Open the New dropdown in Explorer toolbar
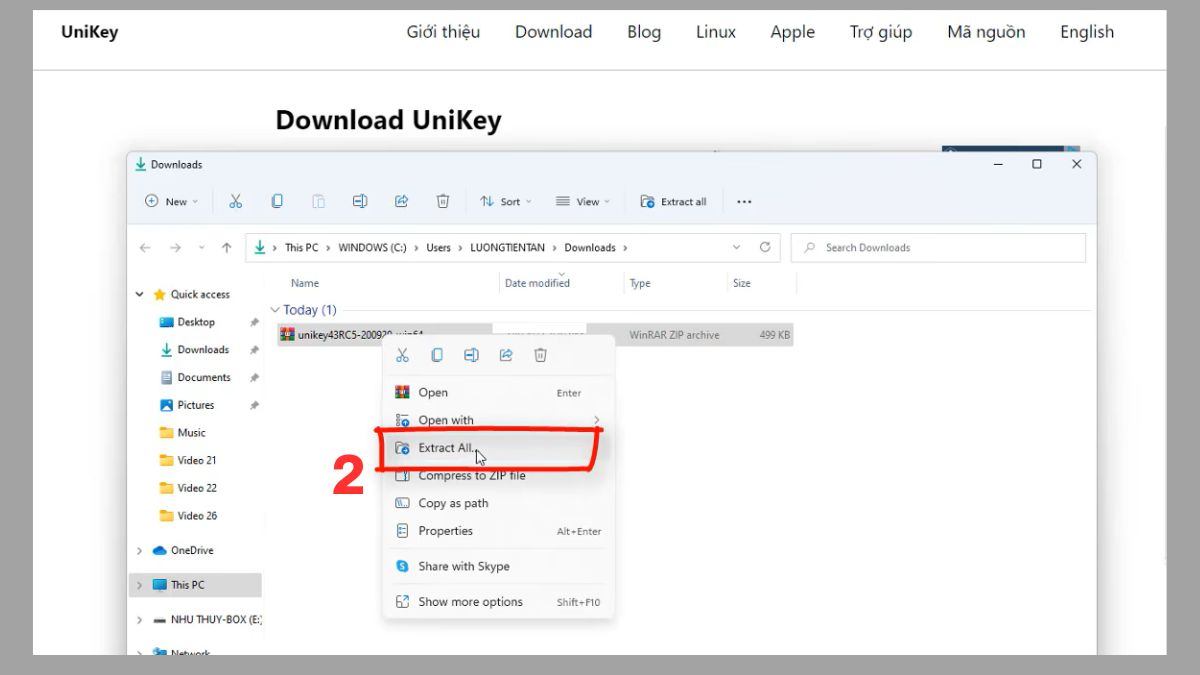 tap(171, 201)
